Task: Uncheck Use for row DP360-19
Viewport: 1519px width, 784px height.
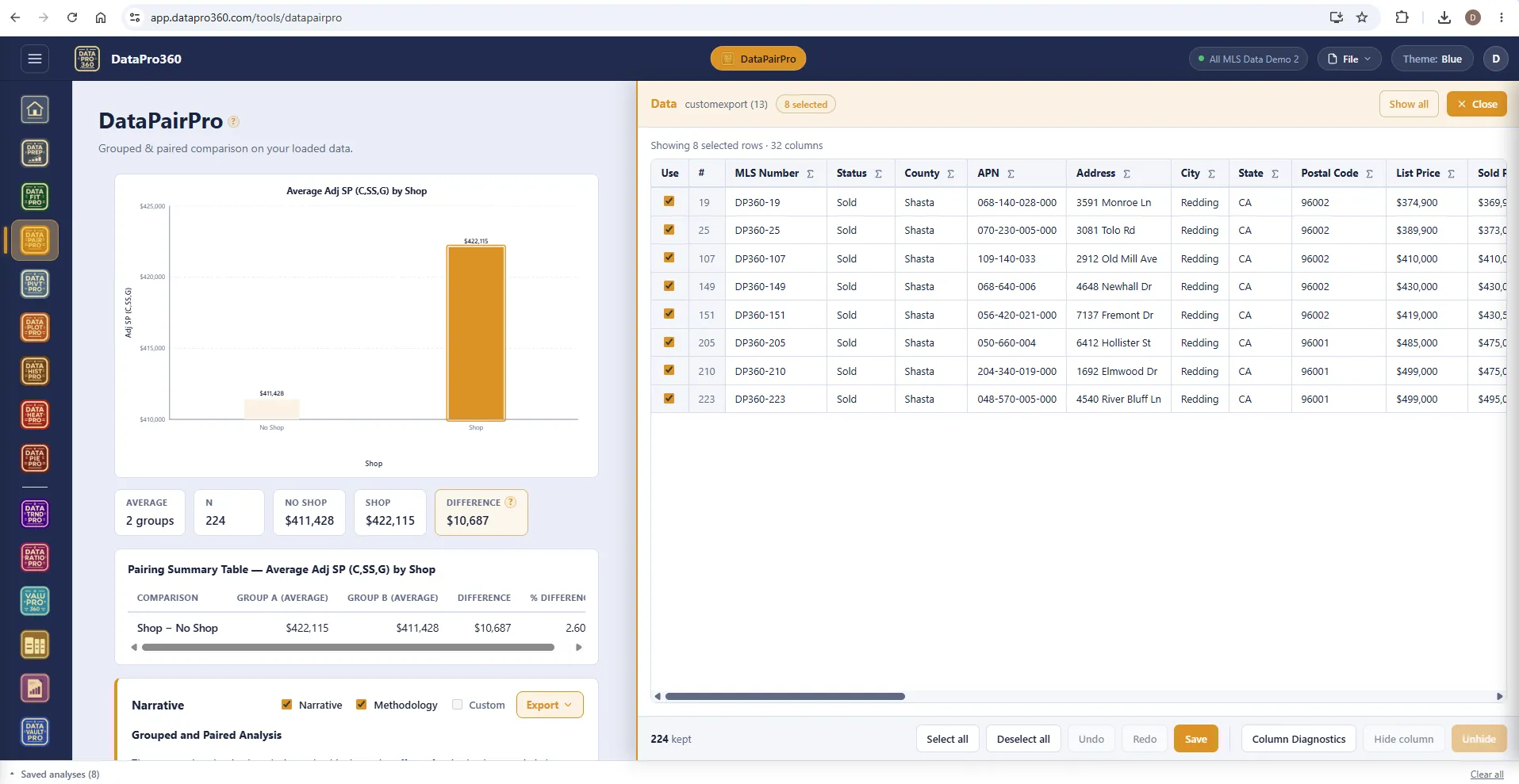Action: point(669,201)
